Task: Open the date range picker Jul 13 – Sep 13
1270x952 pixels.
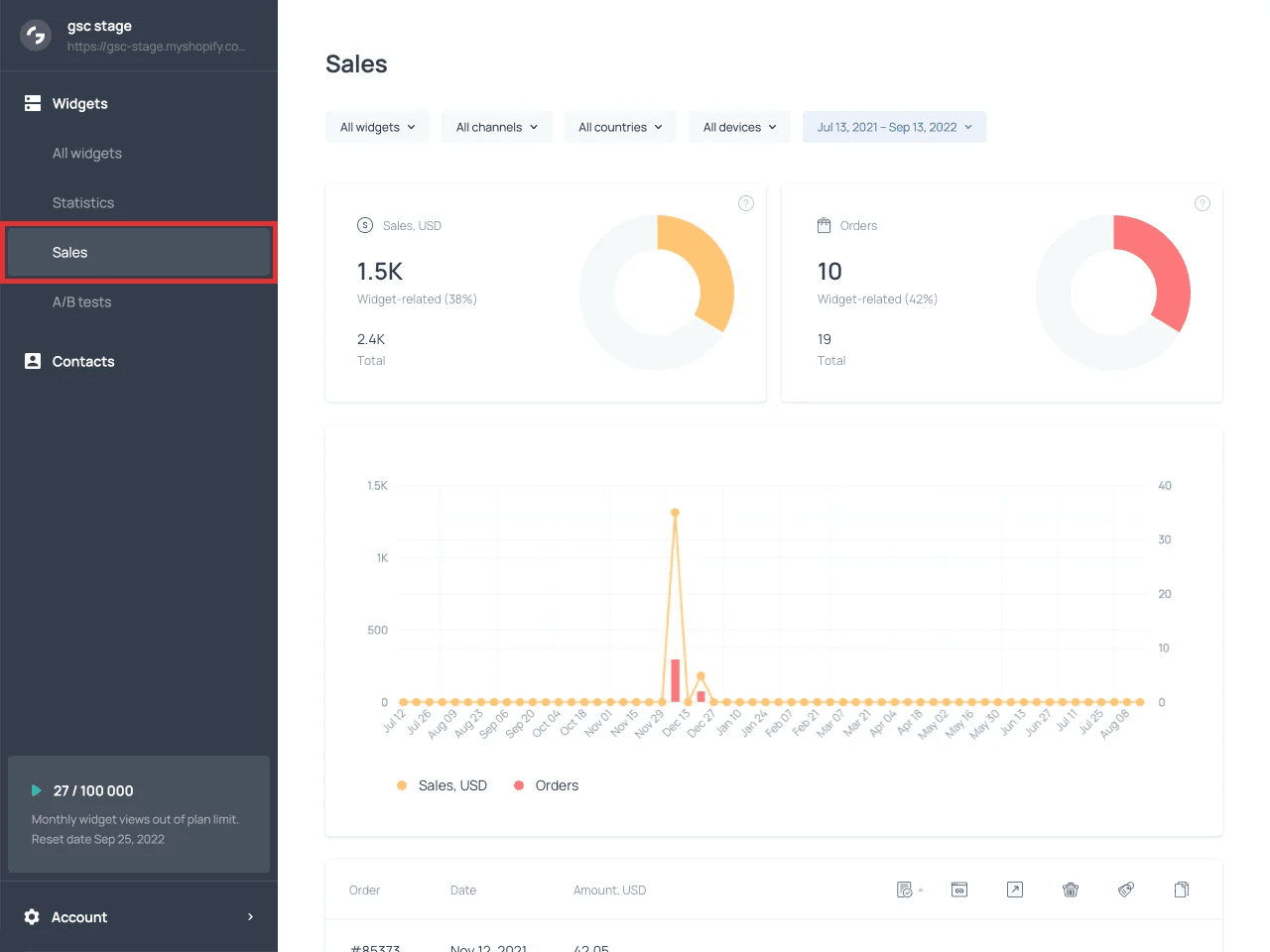Action: (x=894, y=127)
